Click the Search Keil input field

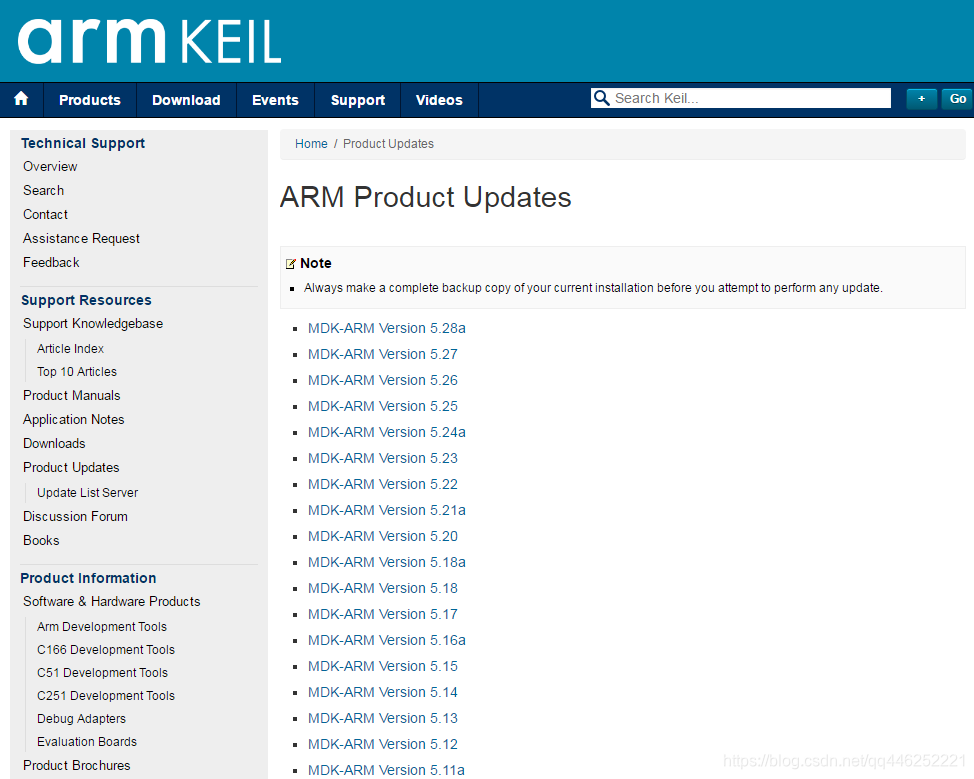(750, 98)
